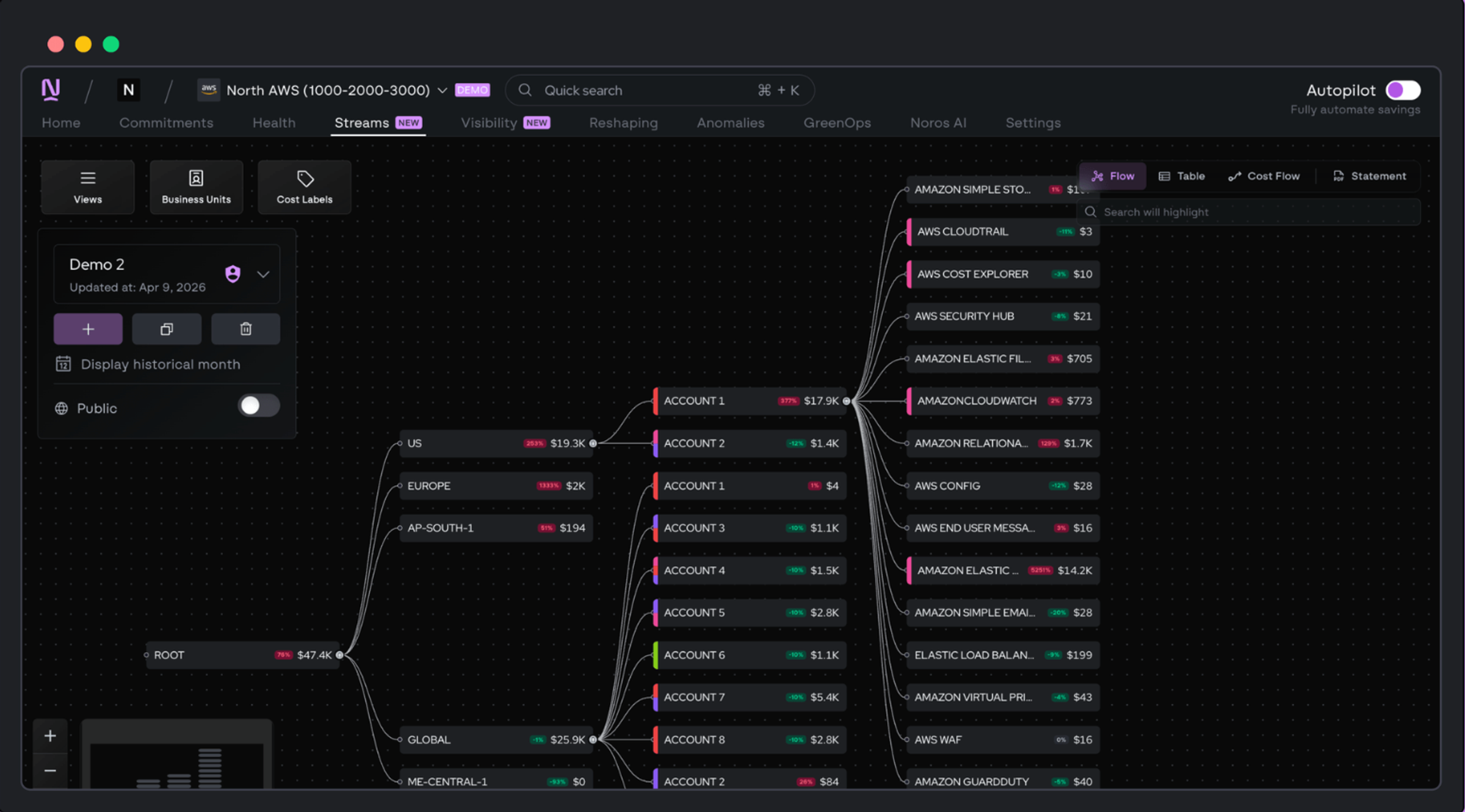This screenshot has height=812, width=1465.
Task: Select the ACCOUNT 2 $1.4K node
Action: (750, 444)
